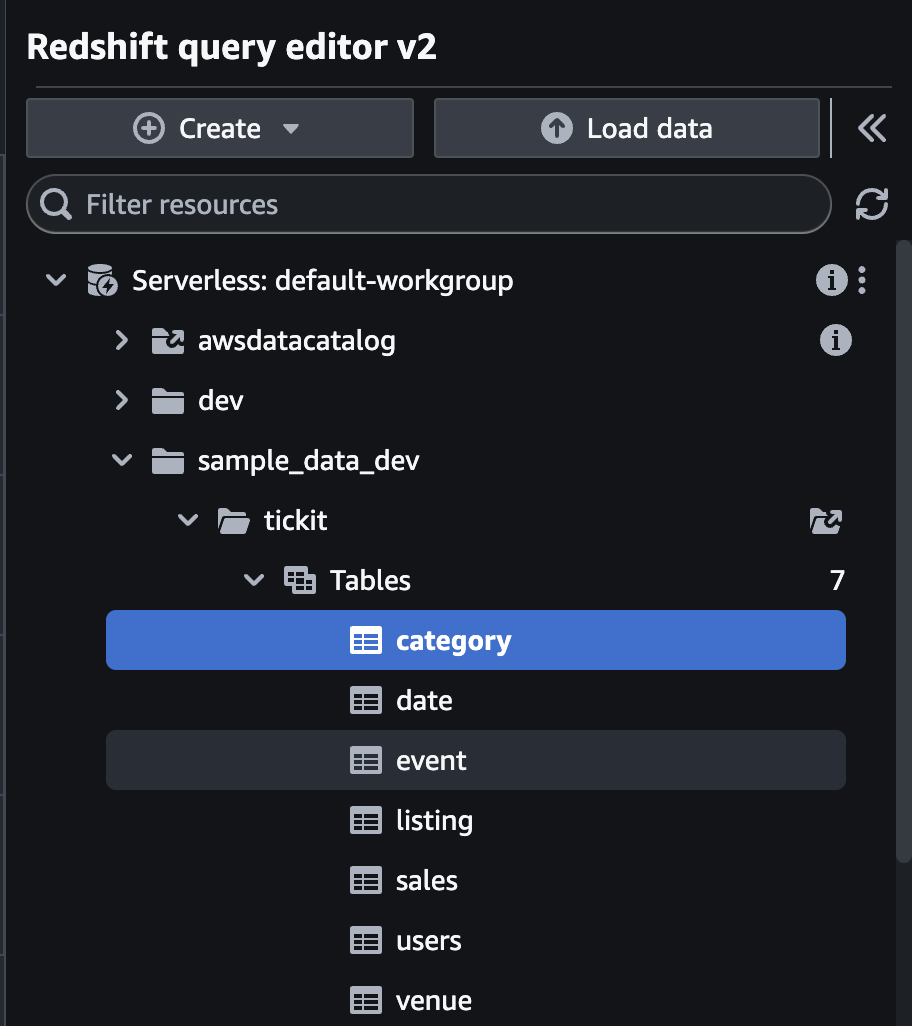
Task: Click the sample_data_dev folder icon
Action: pos(167,461)
